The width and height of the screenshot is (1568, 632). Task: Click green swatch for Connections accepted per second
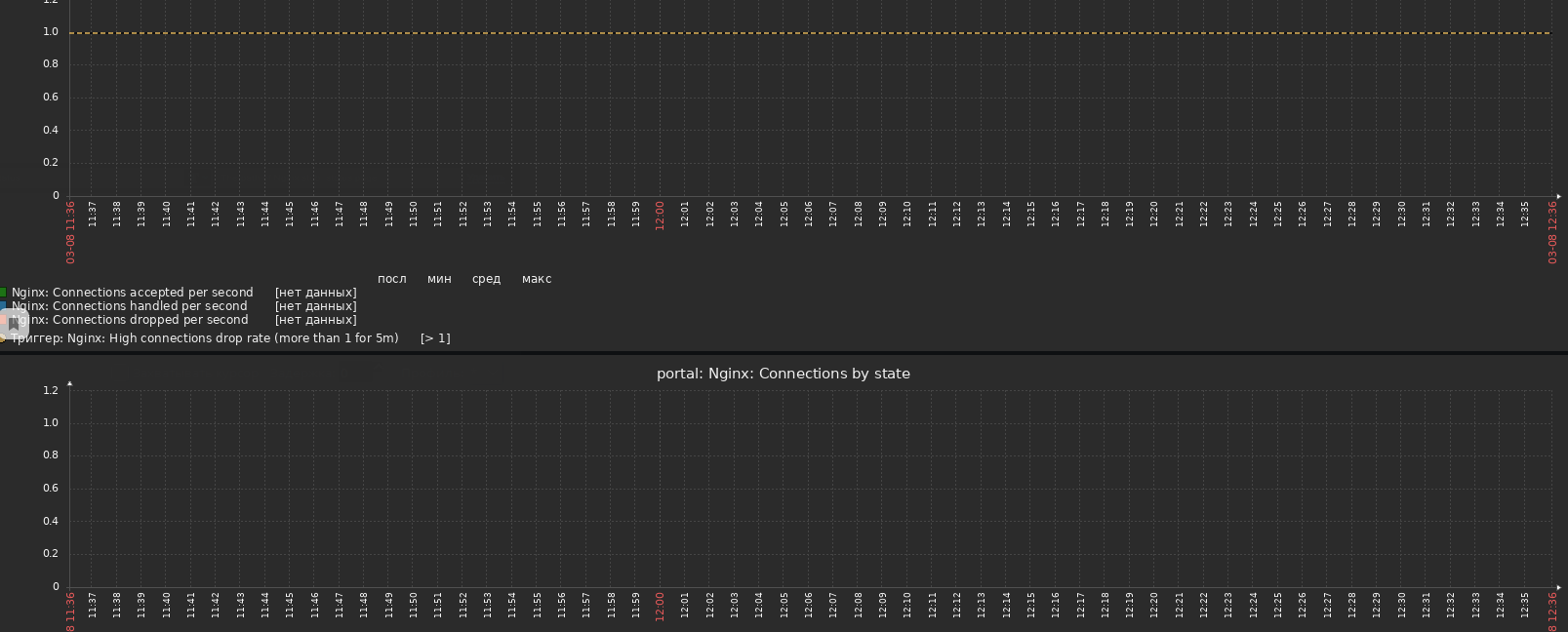tap(3, 293)
